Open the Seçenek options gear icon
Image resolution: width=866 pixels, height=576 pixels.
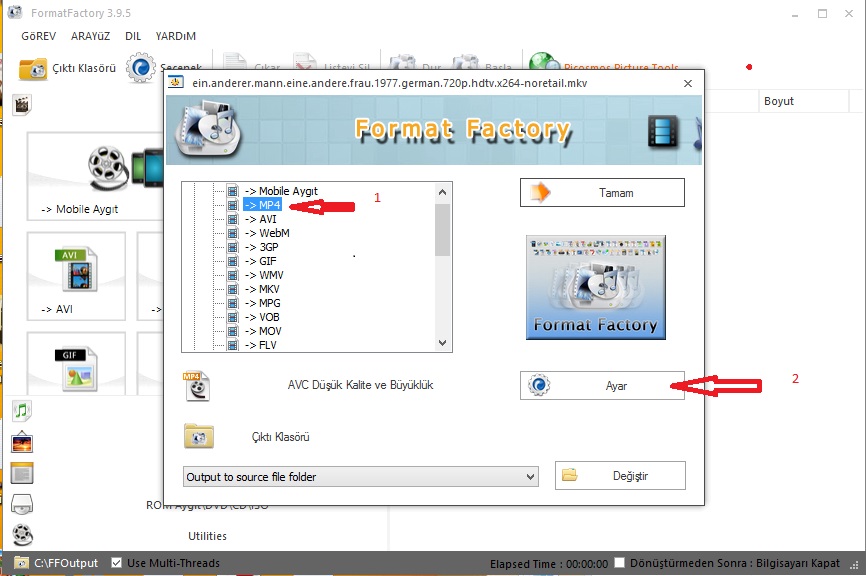click(141, 68)
